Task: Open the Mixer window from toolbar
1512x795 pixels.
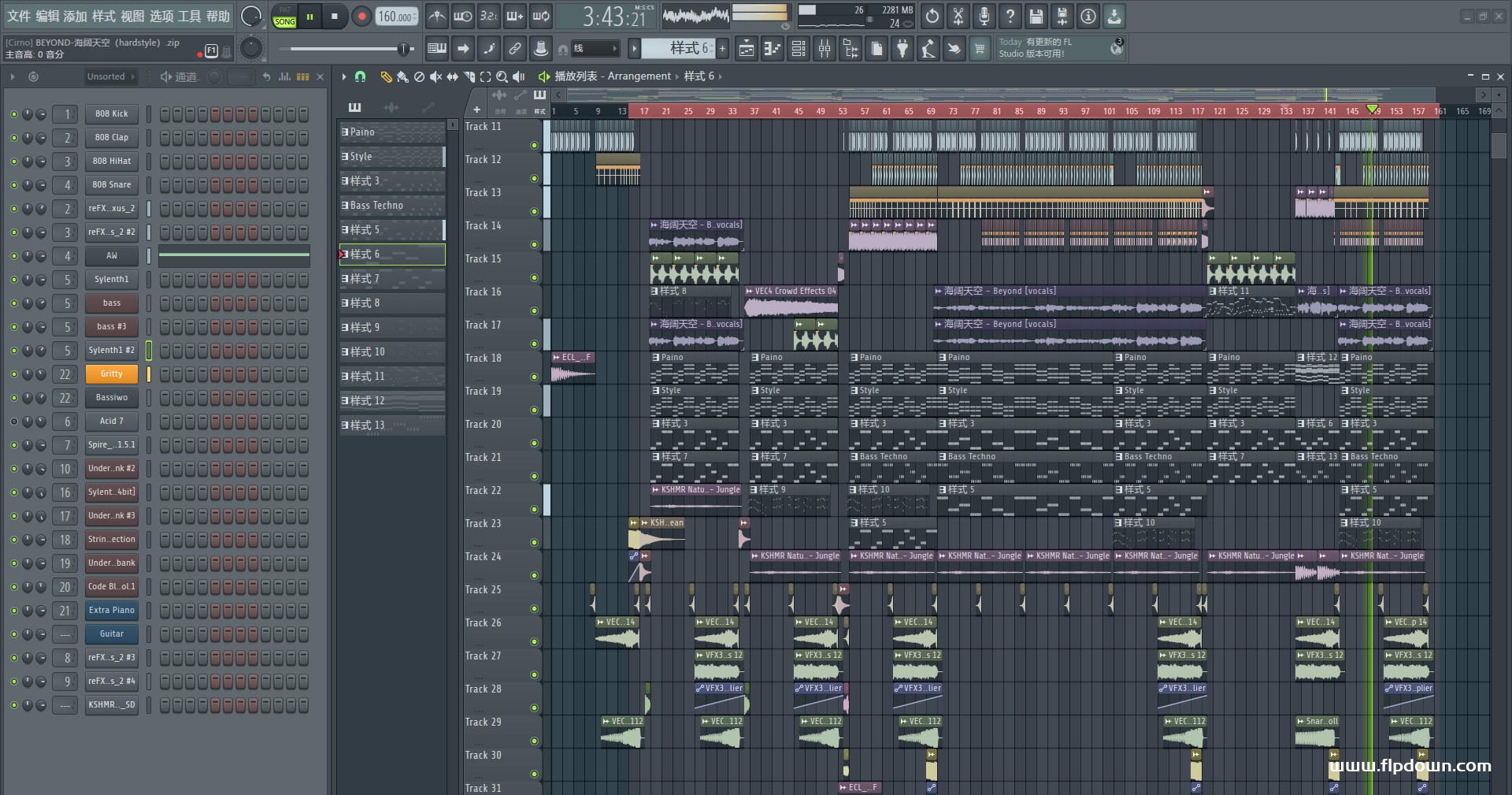Action: (x=825, y=49)
